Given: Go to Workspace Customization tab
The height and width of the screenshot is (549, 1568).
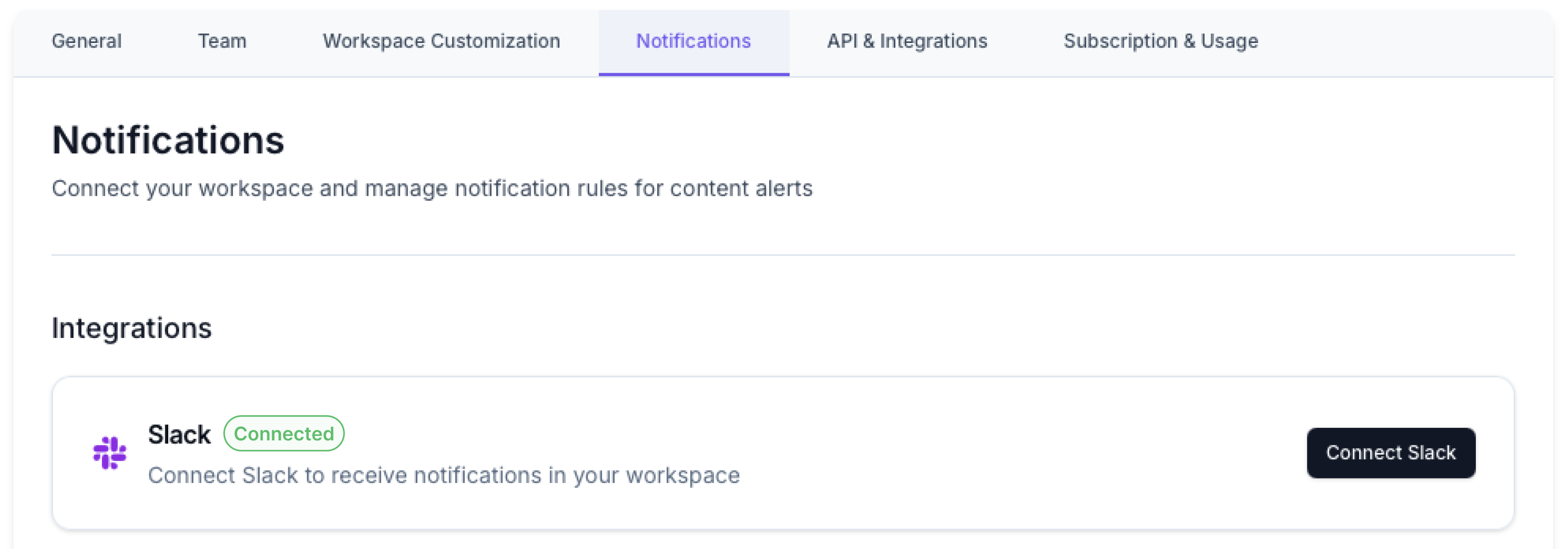Looking at the screenshot, I should 441,41.
